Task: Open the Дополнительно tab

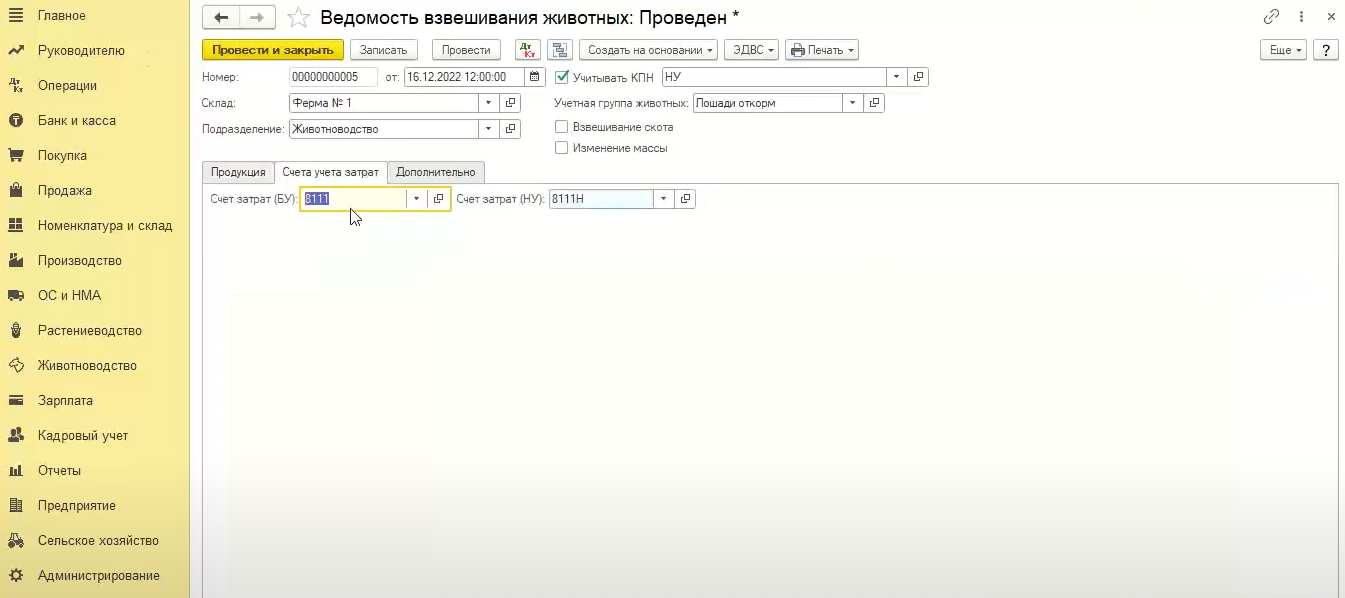Action: (x=436, y=172)
